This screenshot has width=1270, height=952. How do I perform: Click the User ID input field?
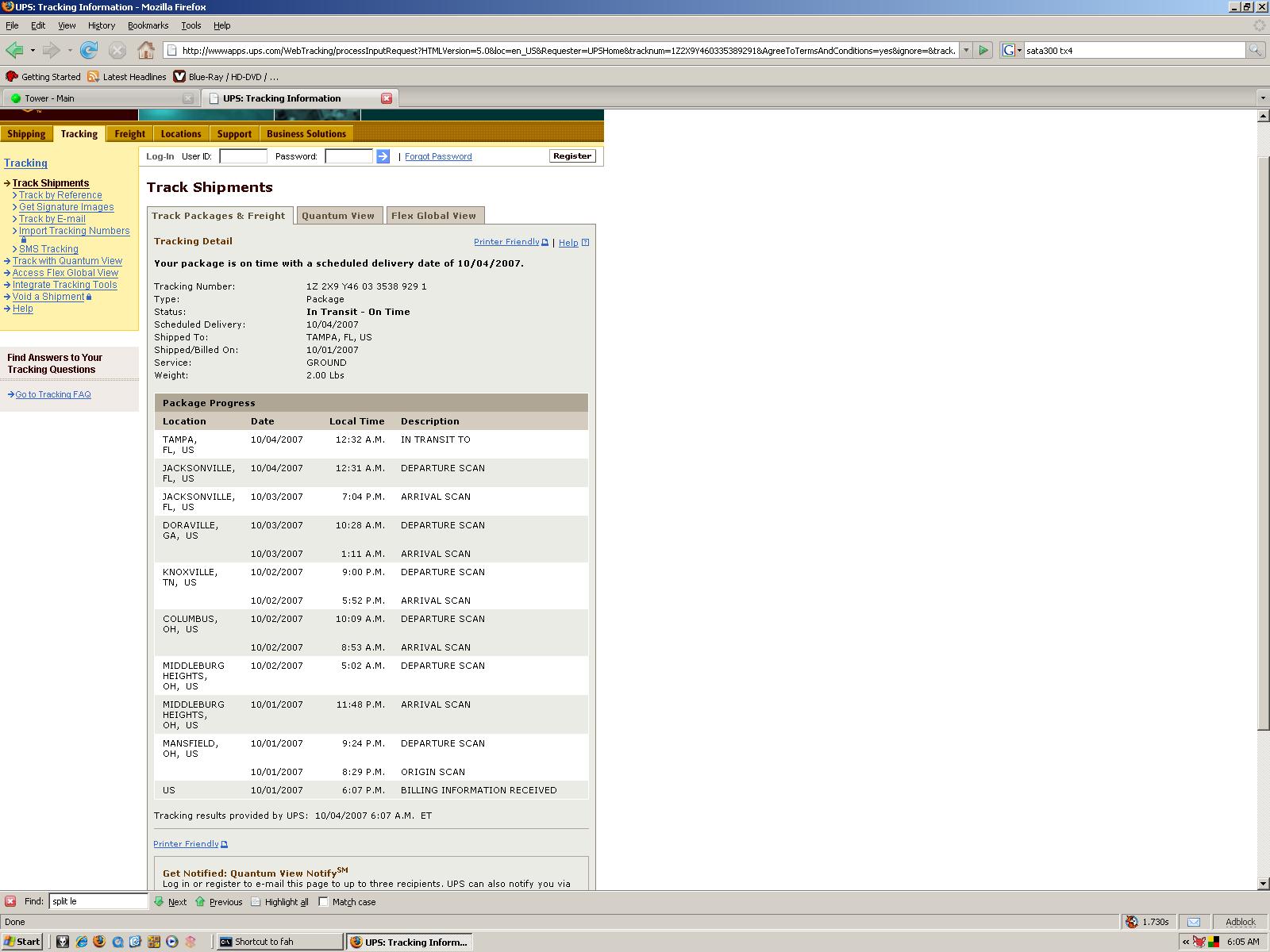[243, 156]
